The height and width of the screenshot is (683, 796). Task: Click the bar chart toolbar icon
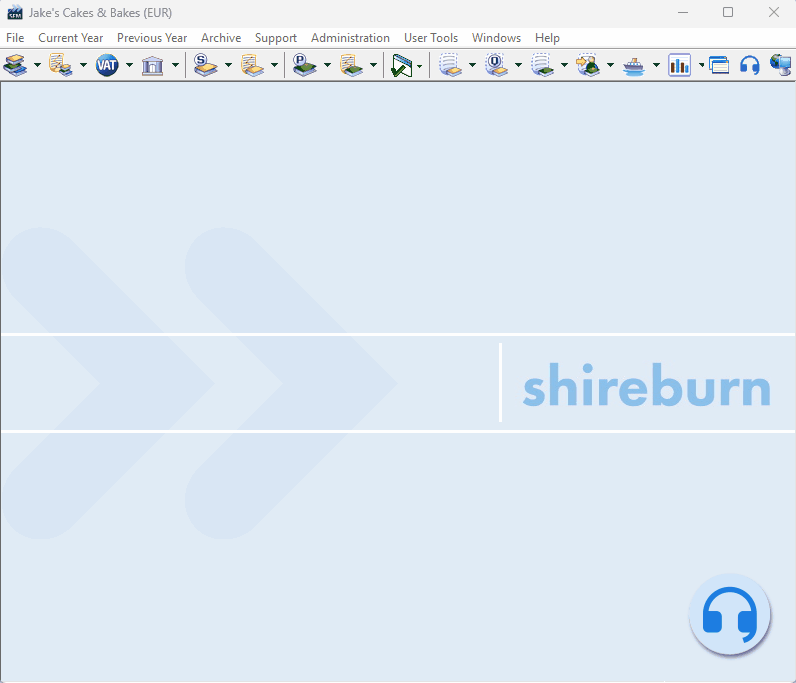coord(680,65)
